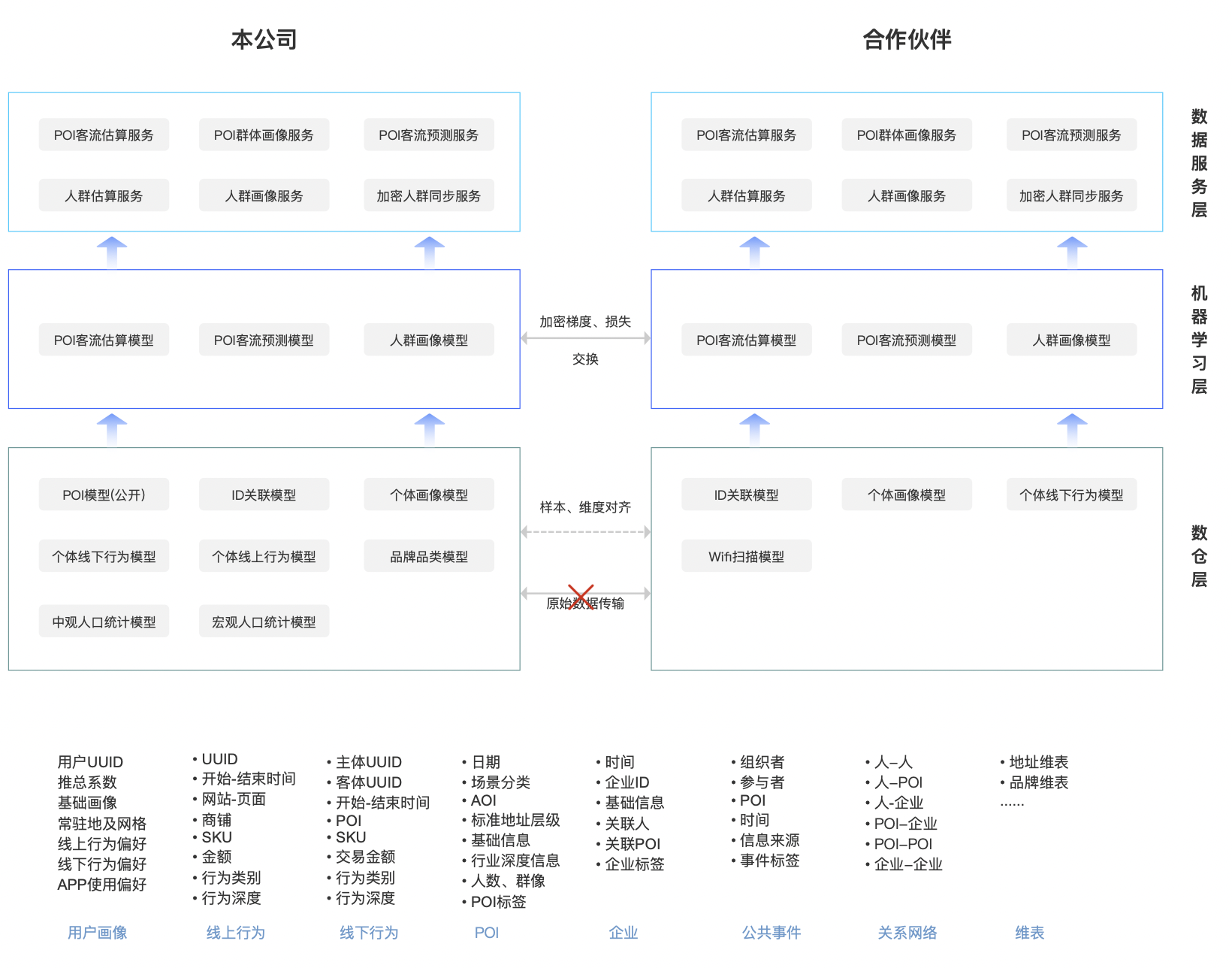
Task: Select the POI–企业 relationship item
Action: point(901,824)
